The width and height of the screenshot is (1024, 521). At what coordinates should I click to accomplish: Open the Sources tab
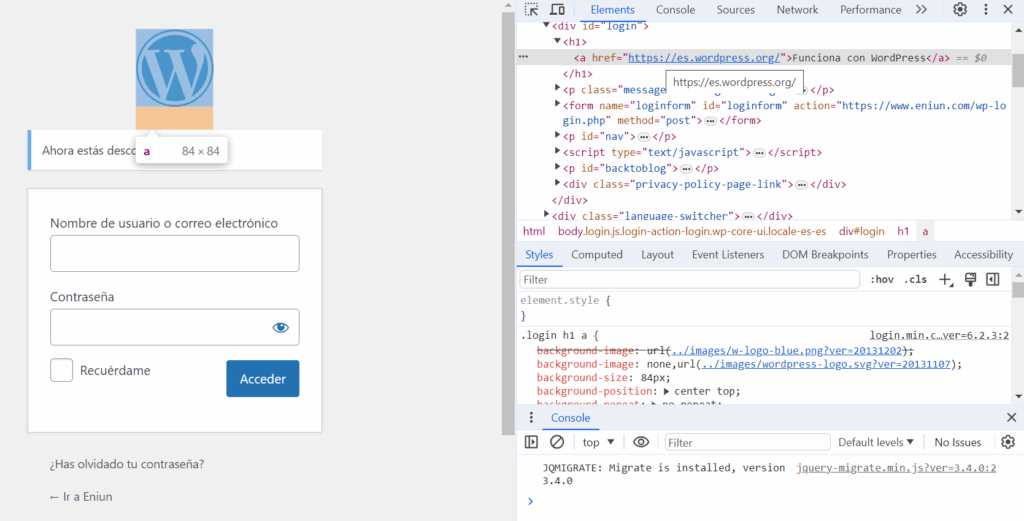[x=735, y=10]
